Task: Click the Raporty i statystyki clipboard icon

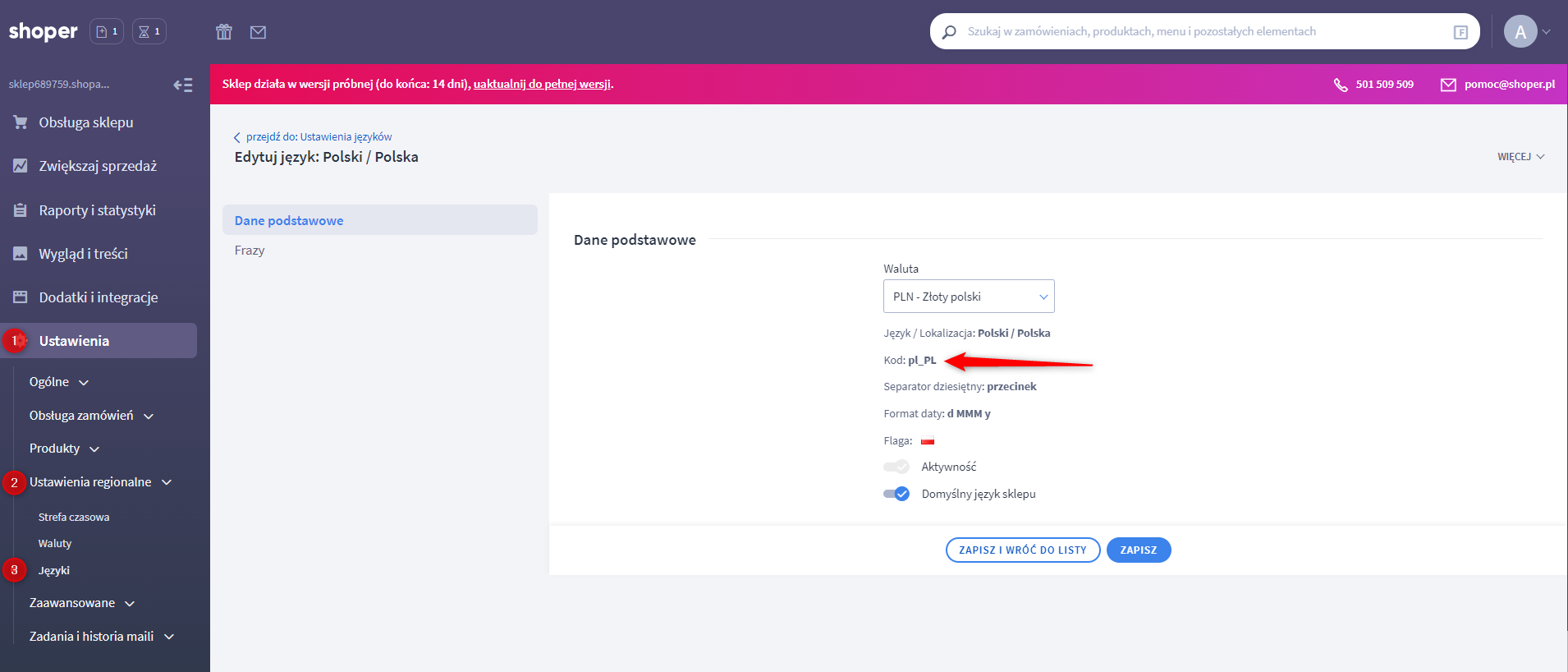Action: click(x=21, y=210)
